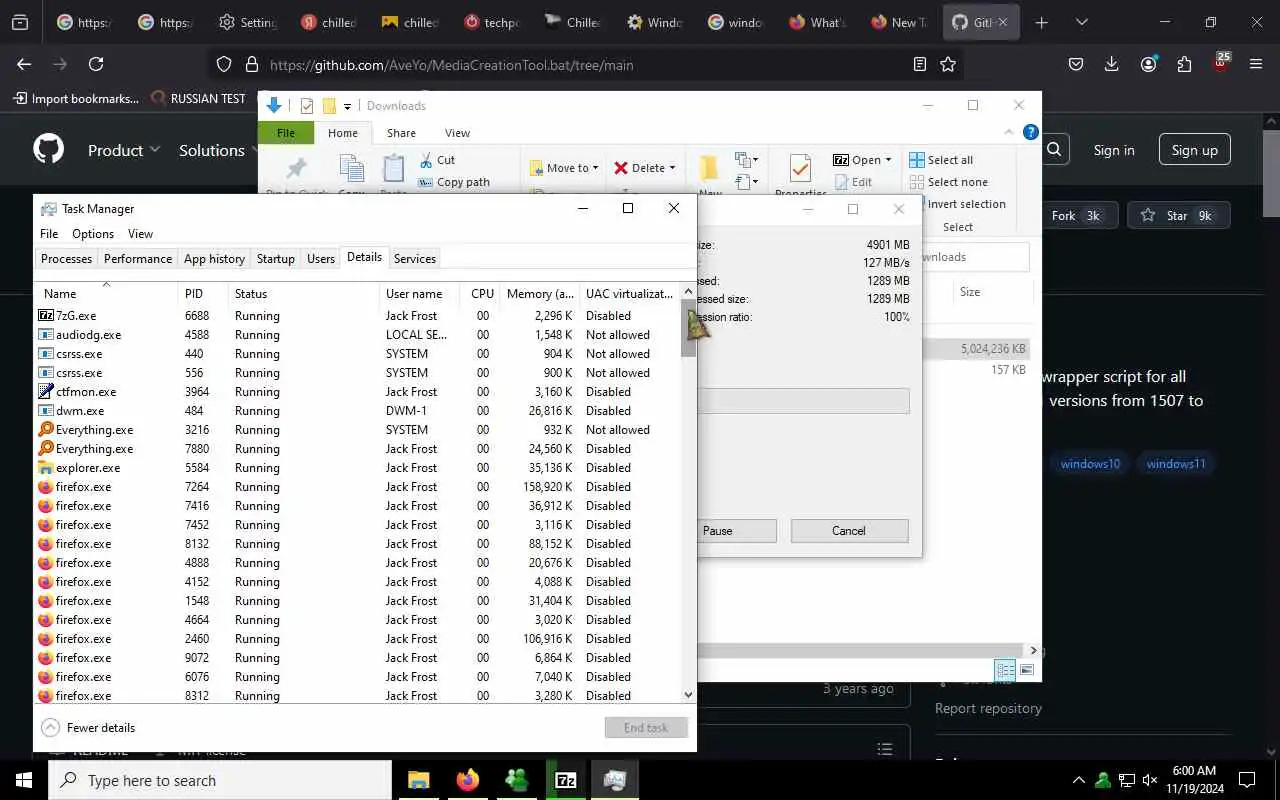
Task: Open Explorer File ribbon tab
Action: click(x=286, y=133)
